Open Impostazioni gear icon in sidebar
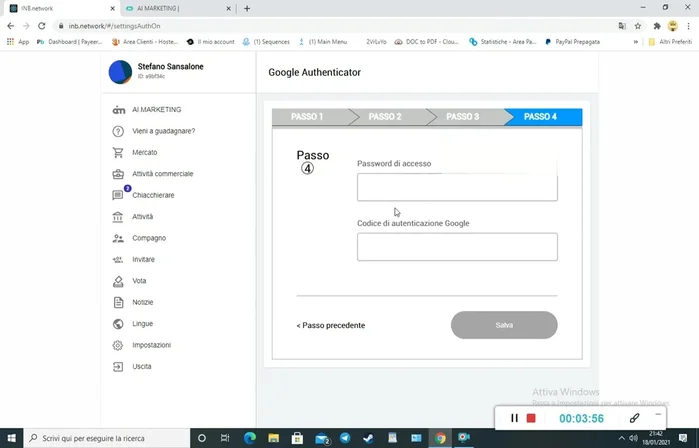Screen dimensions: 699x448 point(119,345)
